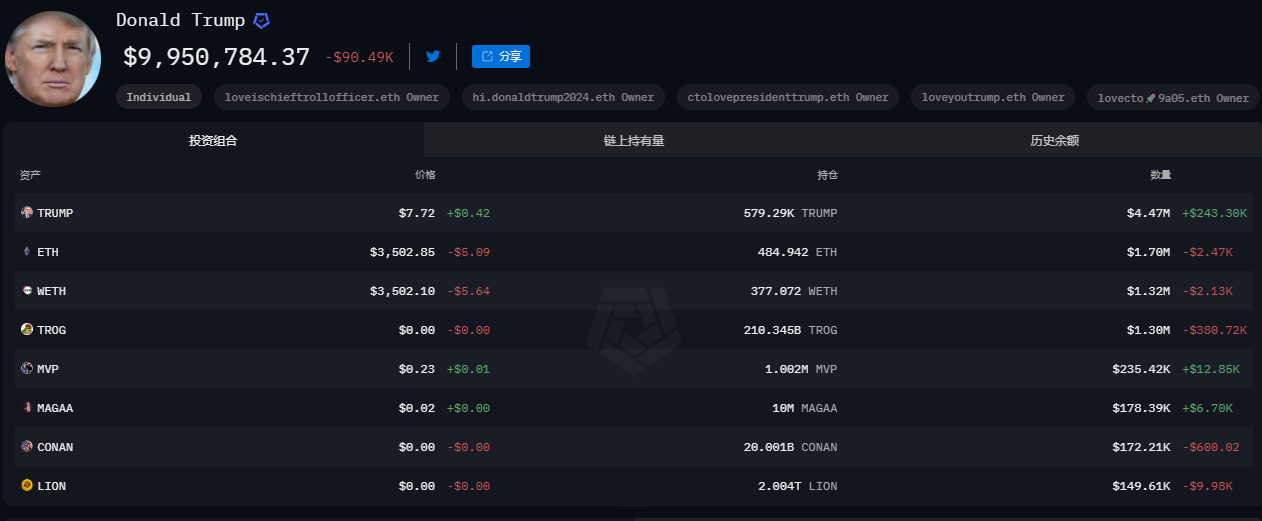Open the CONAN asset name
The image size is (1262, 521).
coord(55,447)
